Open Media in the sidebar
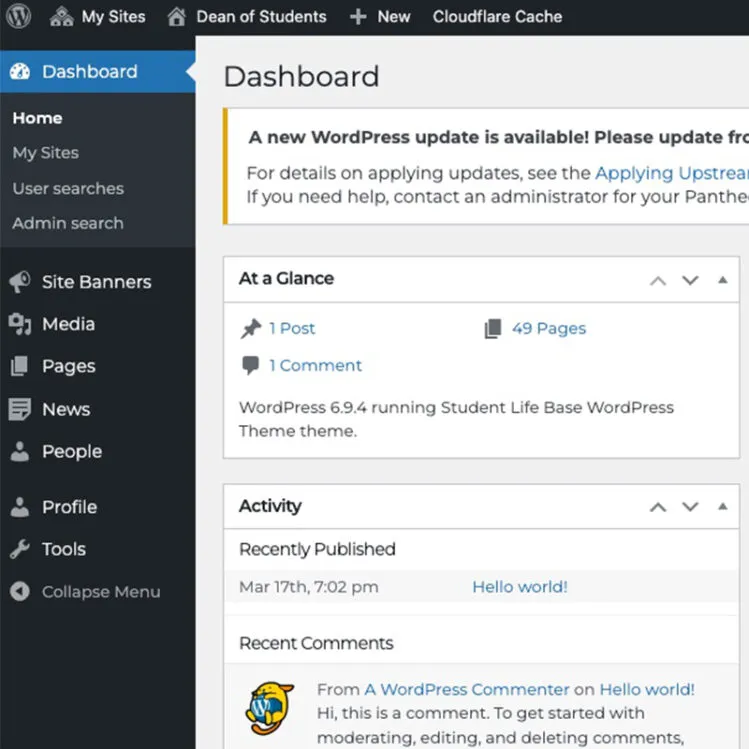This screenshot has height=749, width=749. (68, 324)
